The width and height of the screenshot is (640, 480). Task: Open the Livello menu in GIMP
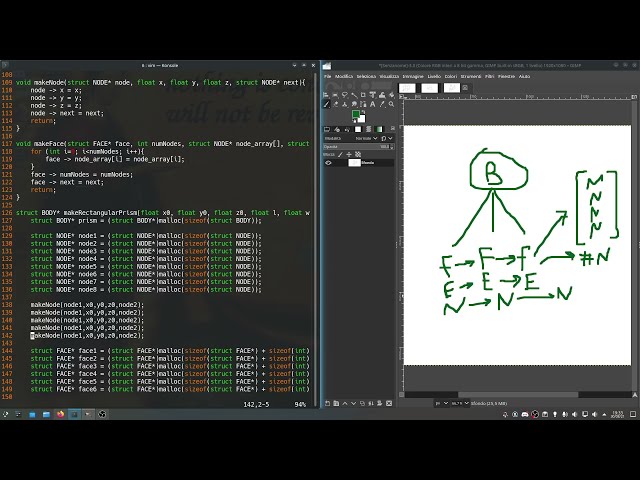coord(434,76)
